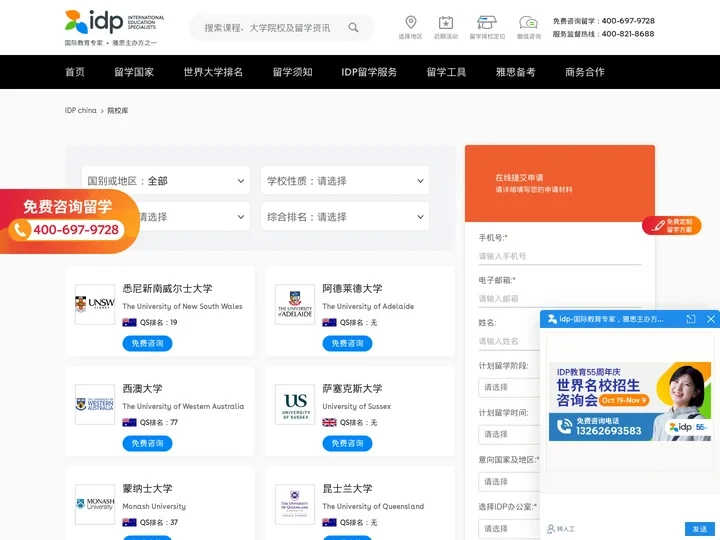Open 留学工具 navigation menu
The height and width of the screenshot is (540, 720).
446,72
